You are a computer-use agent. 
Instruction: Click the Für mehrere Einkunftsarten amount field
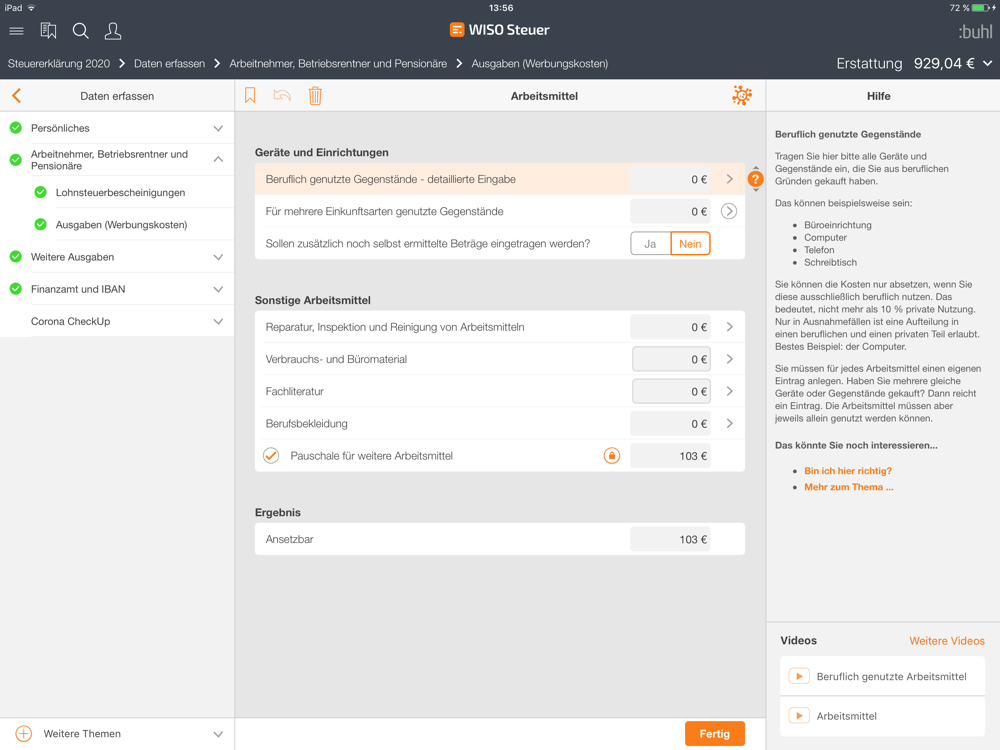(670, 211)
